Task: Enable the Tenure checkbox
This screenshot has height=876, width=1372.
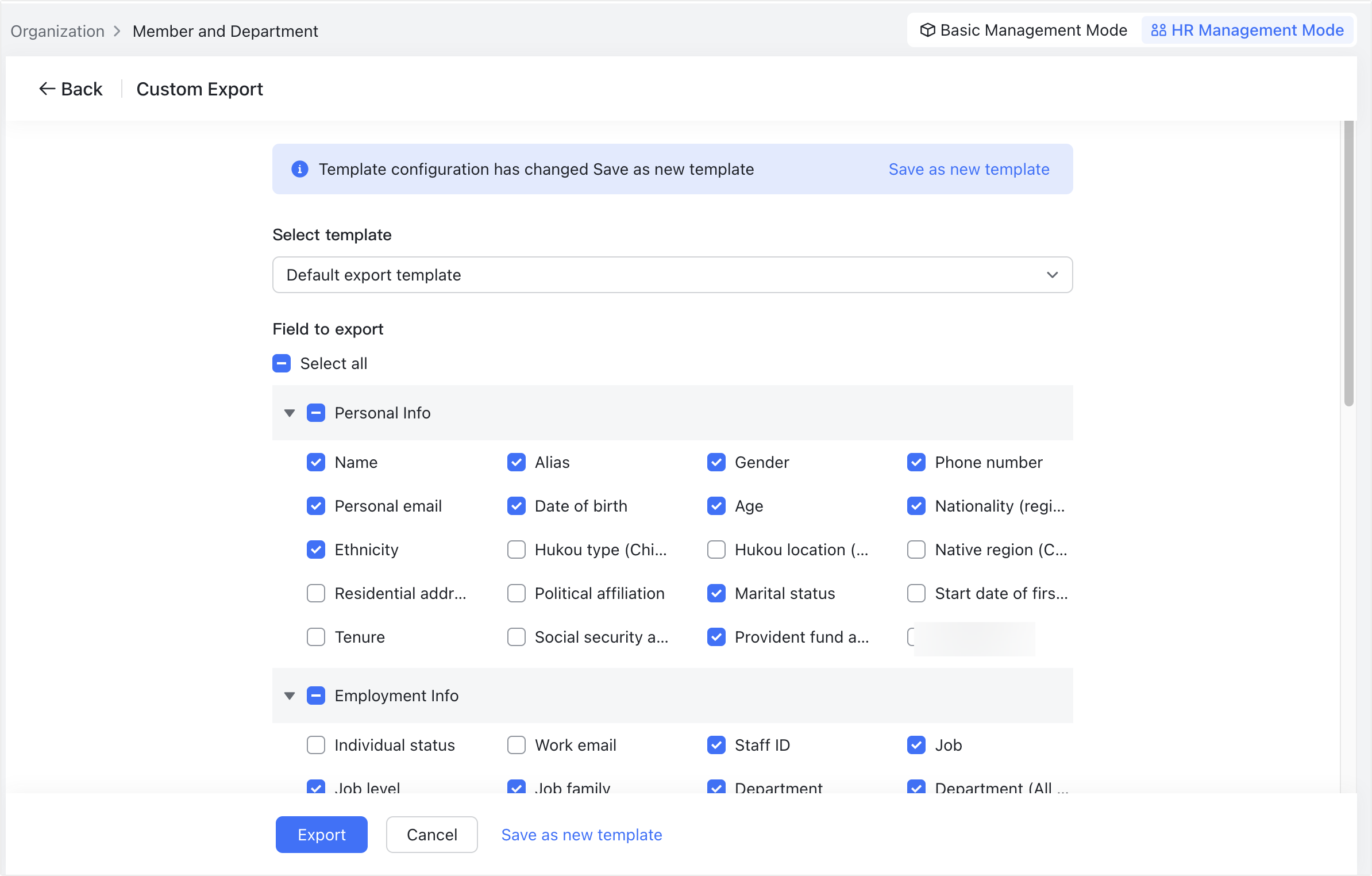Action: point(316,637)
